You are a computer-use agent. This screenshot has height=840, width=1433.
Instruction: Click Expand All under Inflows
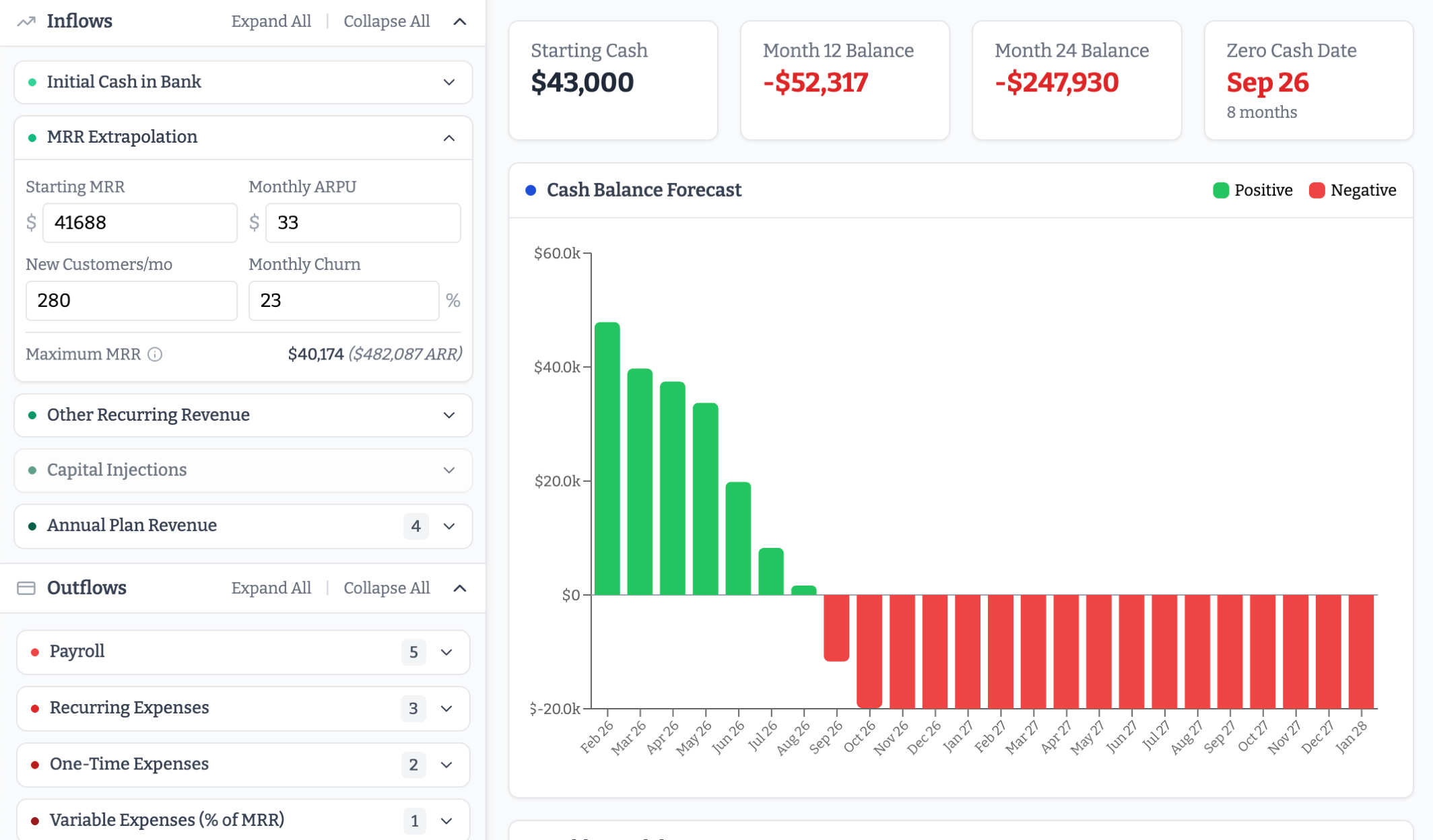(x=271, y=21)
